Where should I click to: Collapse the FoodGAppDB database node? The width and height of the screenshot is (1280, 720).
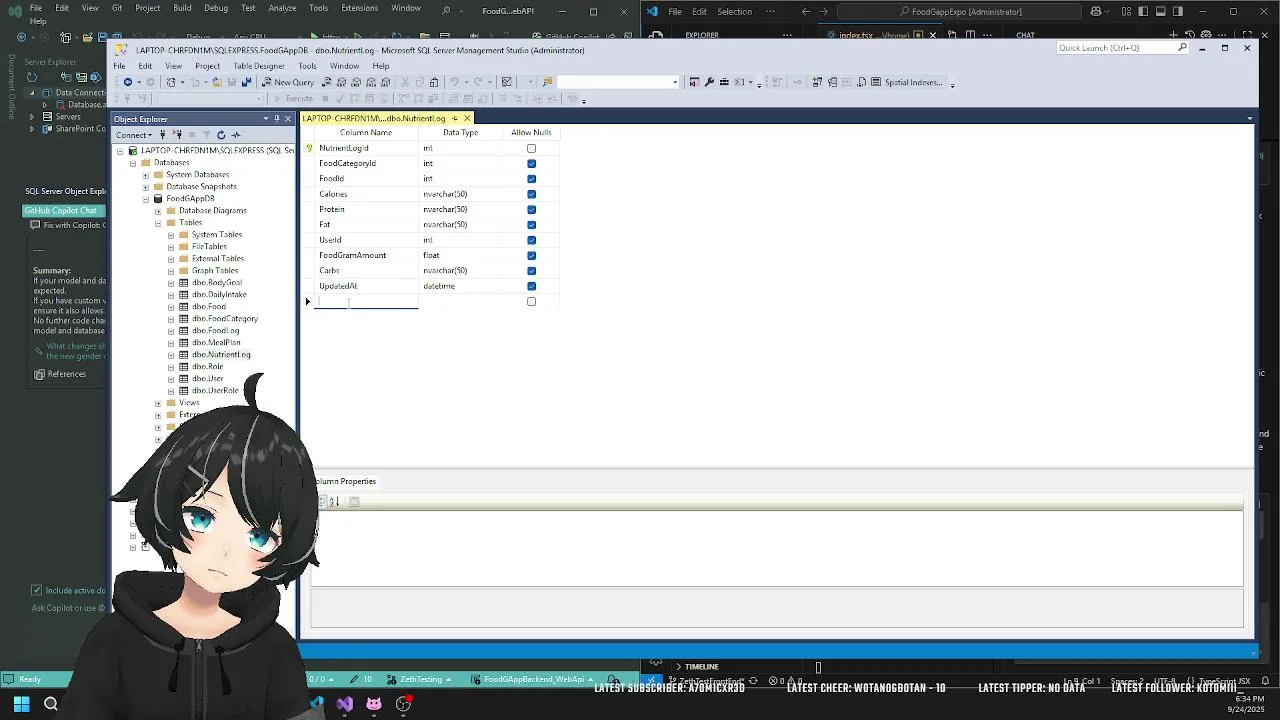pyautogui.click(x=145, y=199)
